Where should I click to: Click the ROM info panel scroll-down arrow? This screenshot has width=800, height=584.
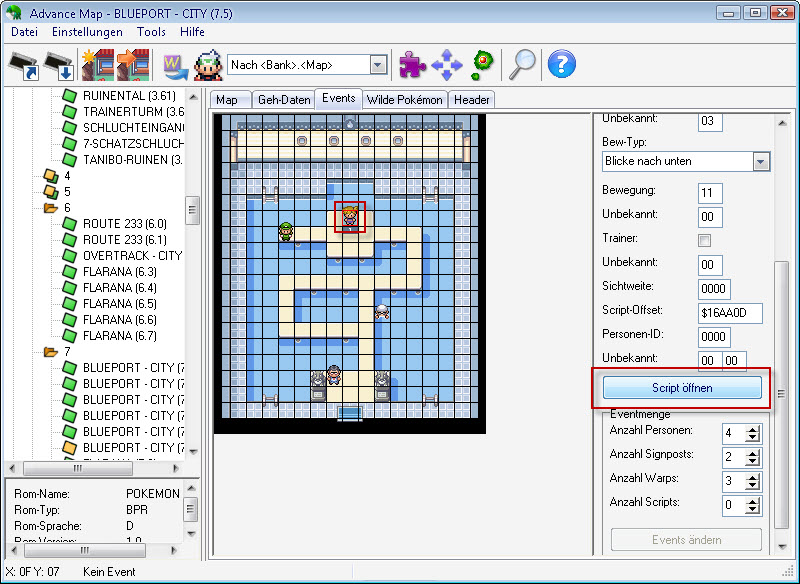[191, 534]
